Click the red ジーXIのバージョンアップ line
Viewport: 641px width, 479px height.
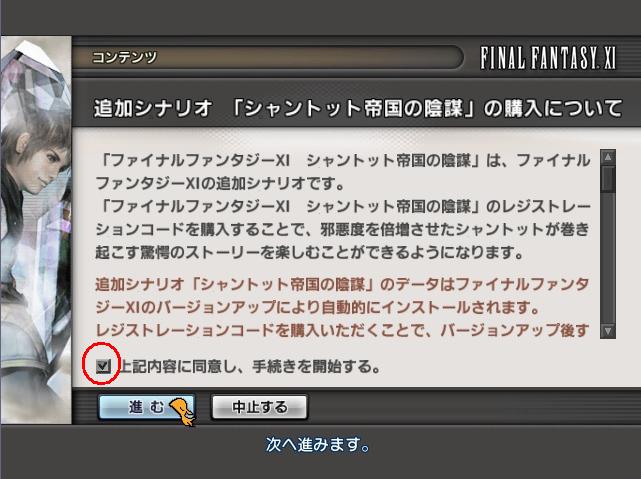[x=318, y=307]
